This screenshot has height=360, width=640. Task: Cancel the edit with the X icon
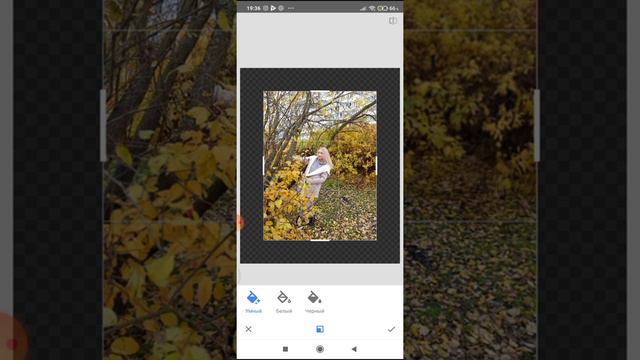(x=249, y=329)
